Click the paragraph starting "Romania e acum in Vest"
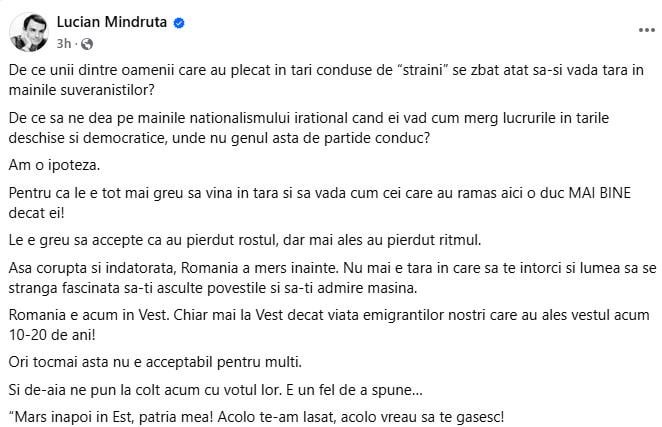The height and width of the screenshot is (427, 662). (329, 325)
